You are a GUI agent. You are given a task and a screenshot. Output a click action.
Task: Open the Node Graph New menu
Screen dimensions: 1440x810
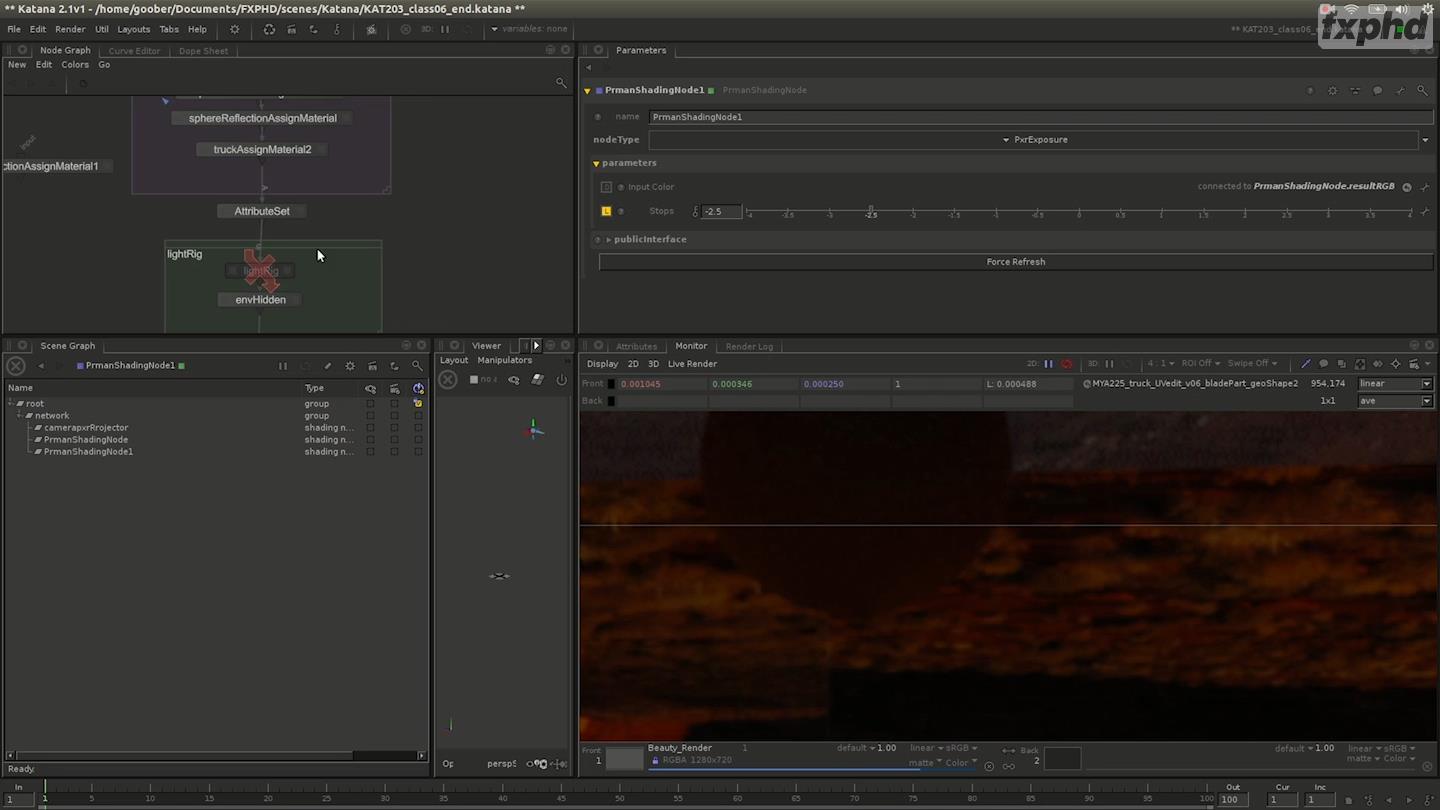pos(17,65)
